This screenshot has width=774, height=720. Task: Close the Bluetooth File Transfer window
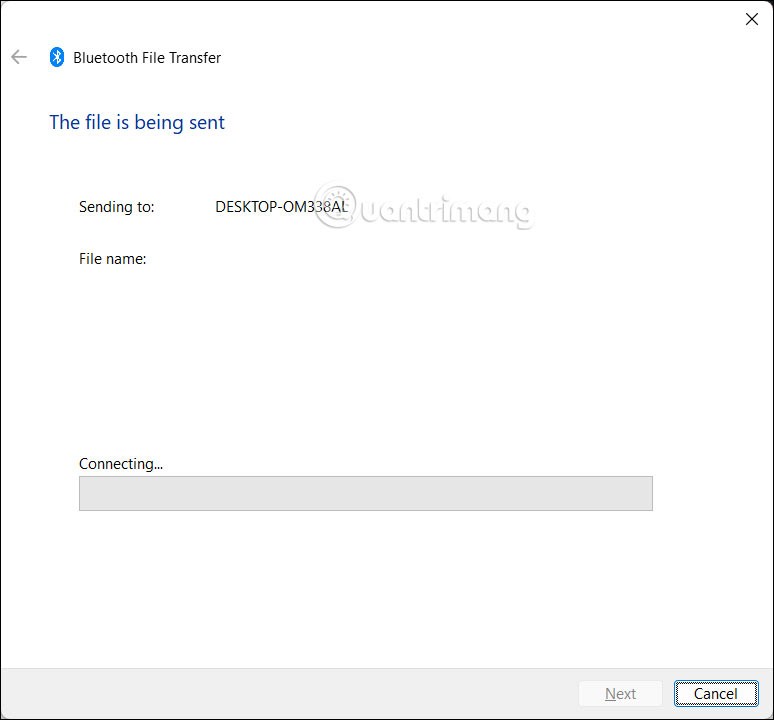[751, 19]
